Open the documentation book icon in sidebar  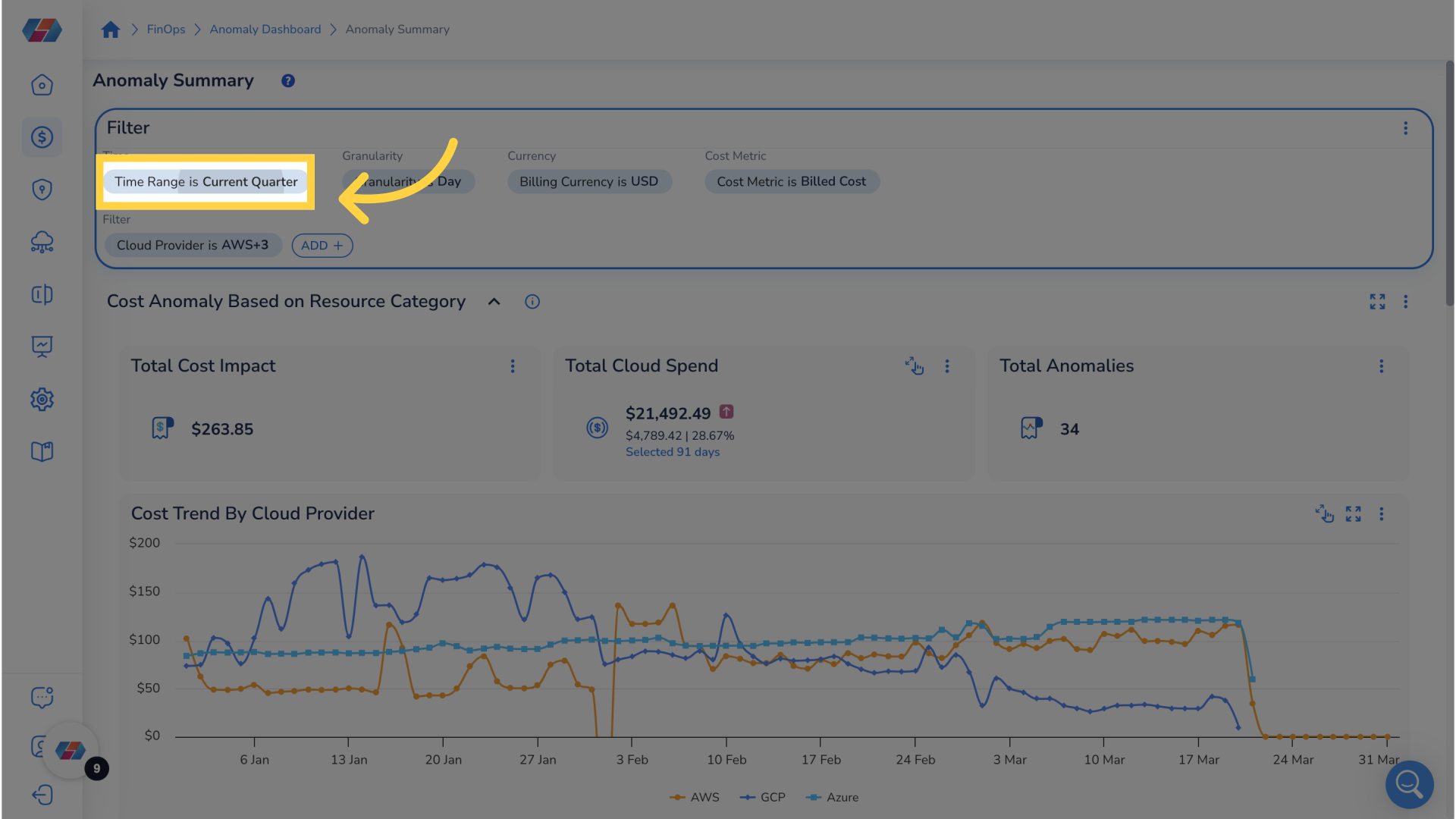42,451
